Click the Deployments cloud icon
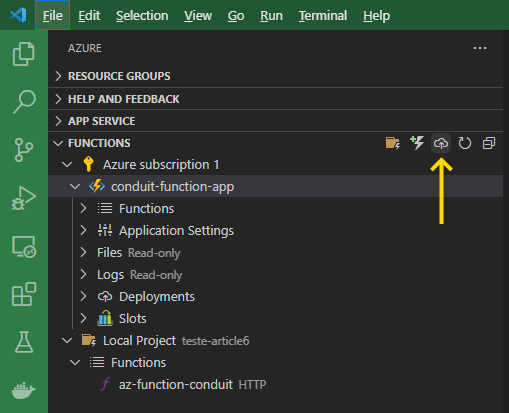Viewport: 509px width, 413px height. [105, 297]
